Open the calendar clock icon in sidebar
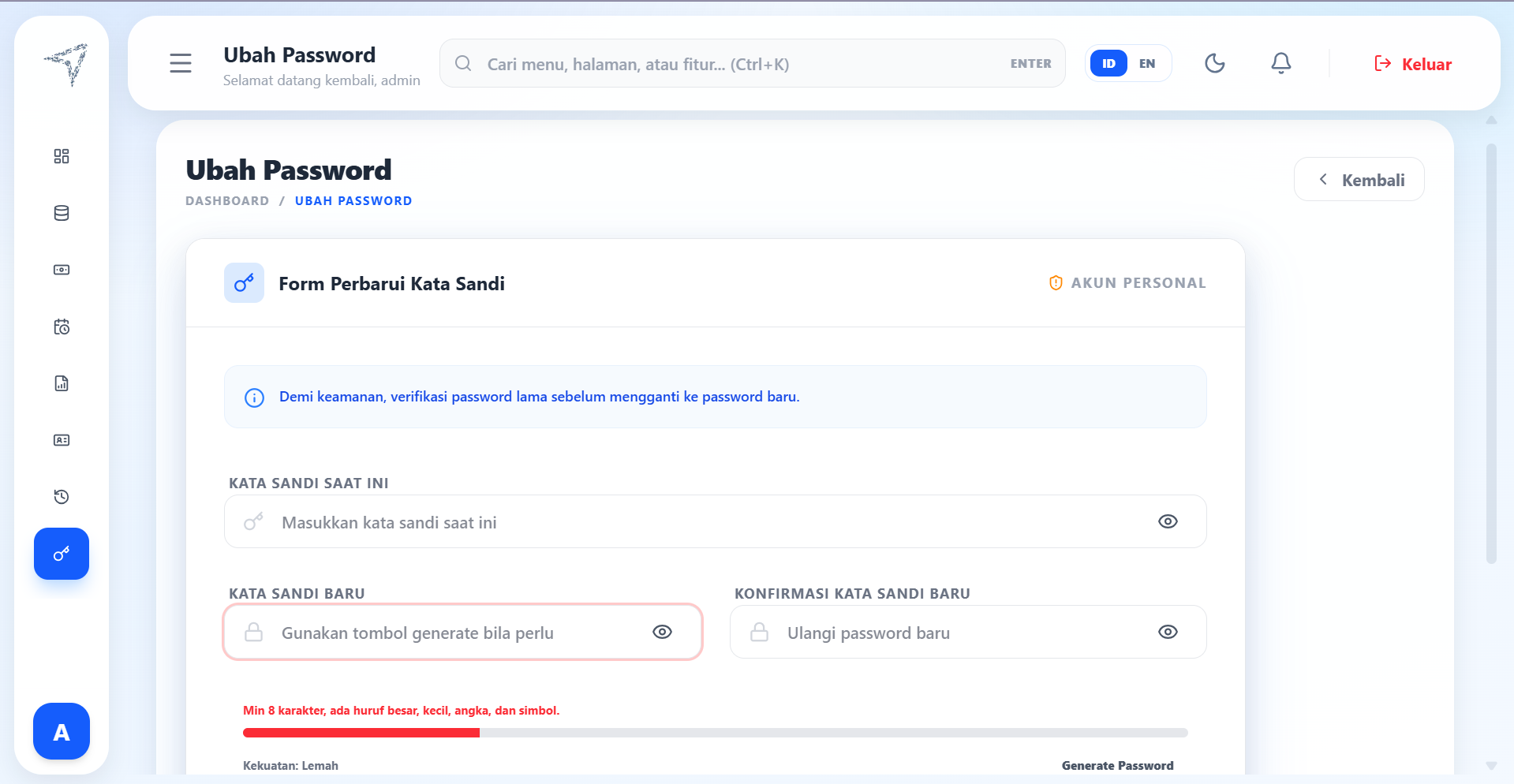1514x784 pixels. click(x=62, y=327)
